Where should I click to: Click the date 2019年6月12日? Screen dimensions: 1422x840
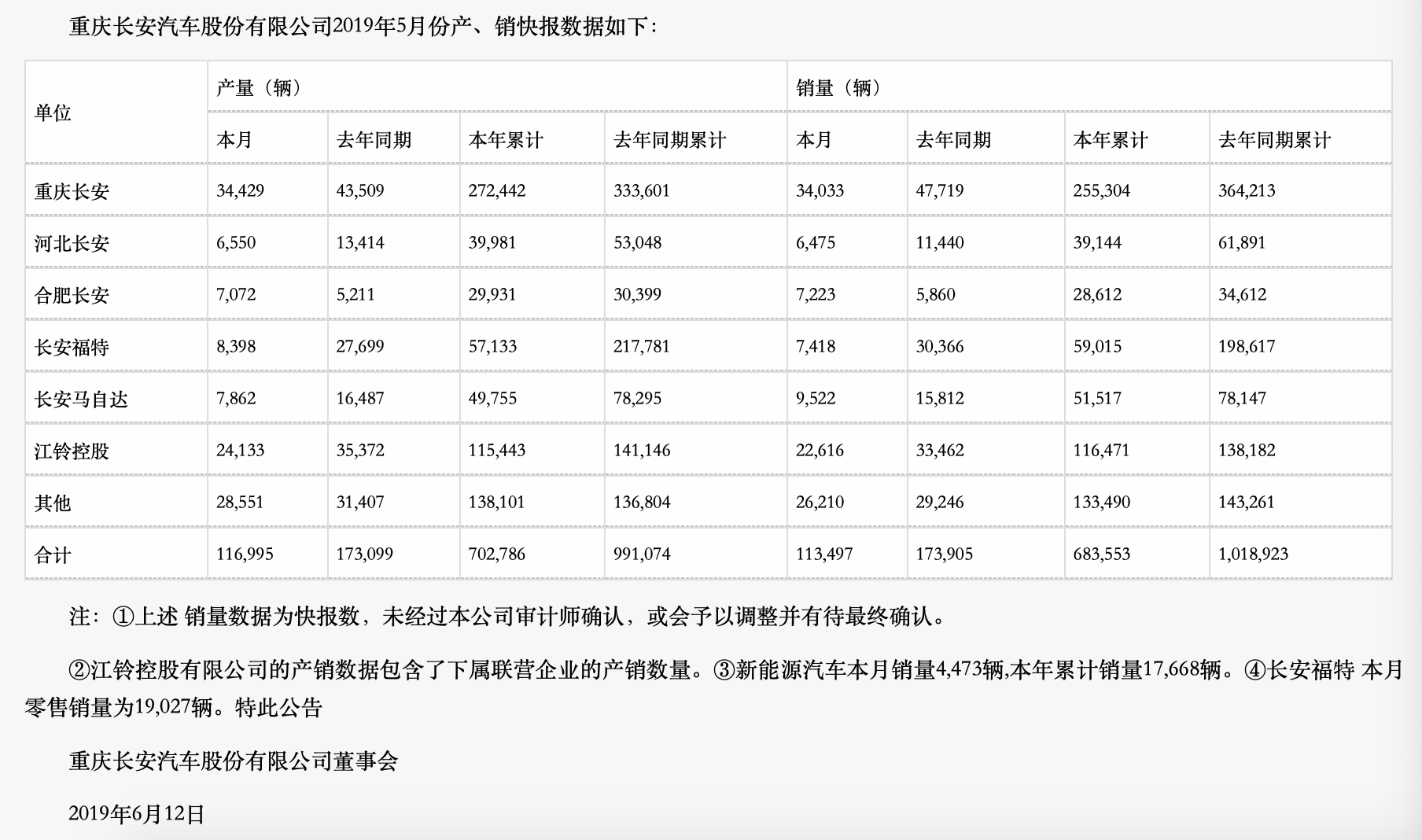coord(137,814)
